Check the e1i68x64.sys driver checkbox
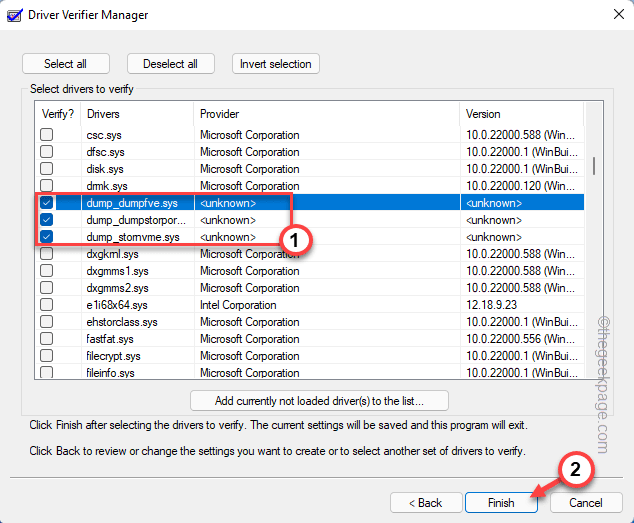This screenshot has width=634, height=523. coord(47,305)
